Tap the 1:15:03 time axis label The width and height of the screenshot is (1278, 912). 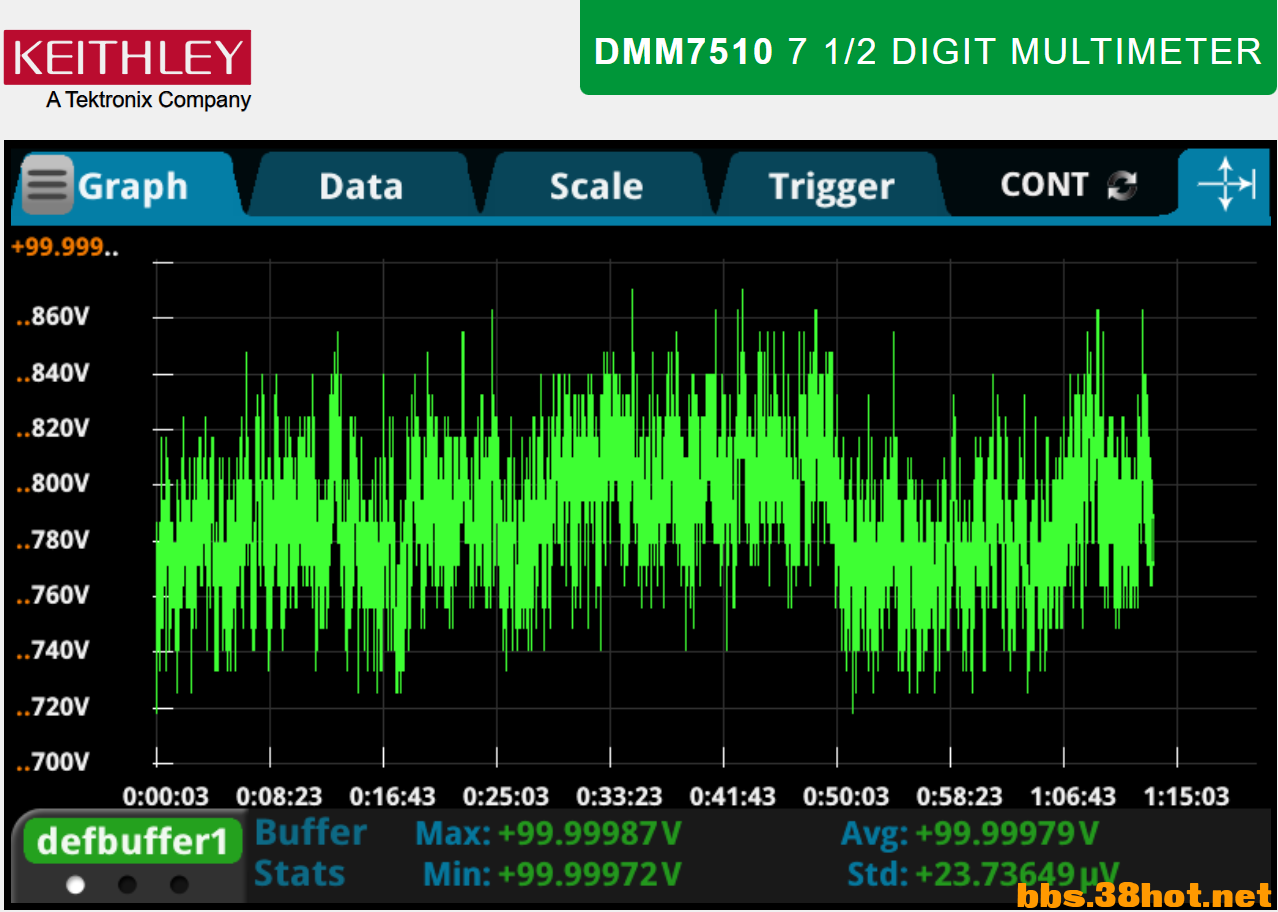1186,796
